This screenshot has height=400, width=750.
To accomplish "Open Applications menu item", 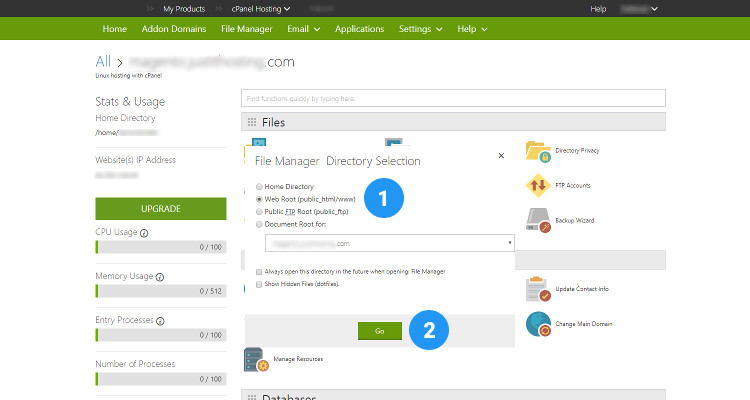I will point(359,29).
